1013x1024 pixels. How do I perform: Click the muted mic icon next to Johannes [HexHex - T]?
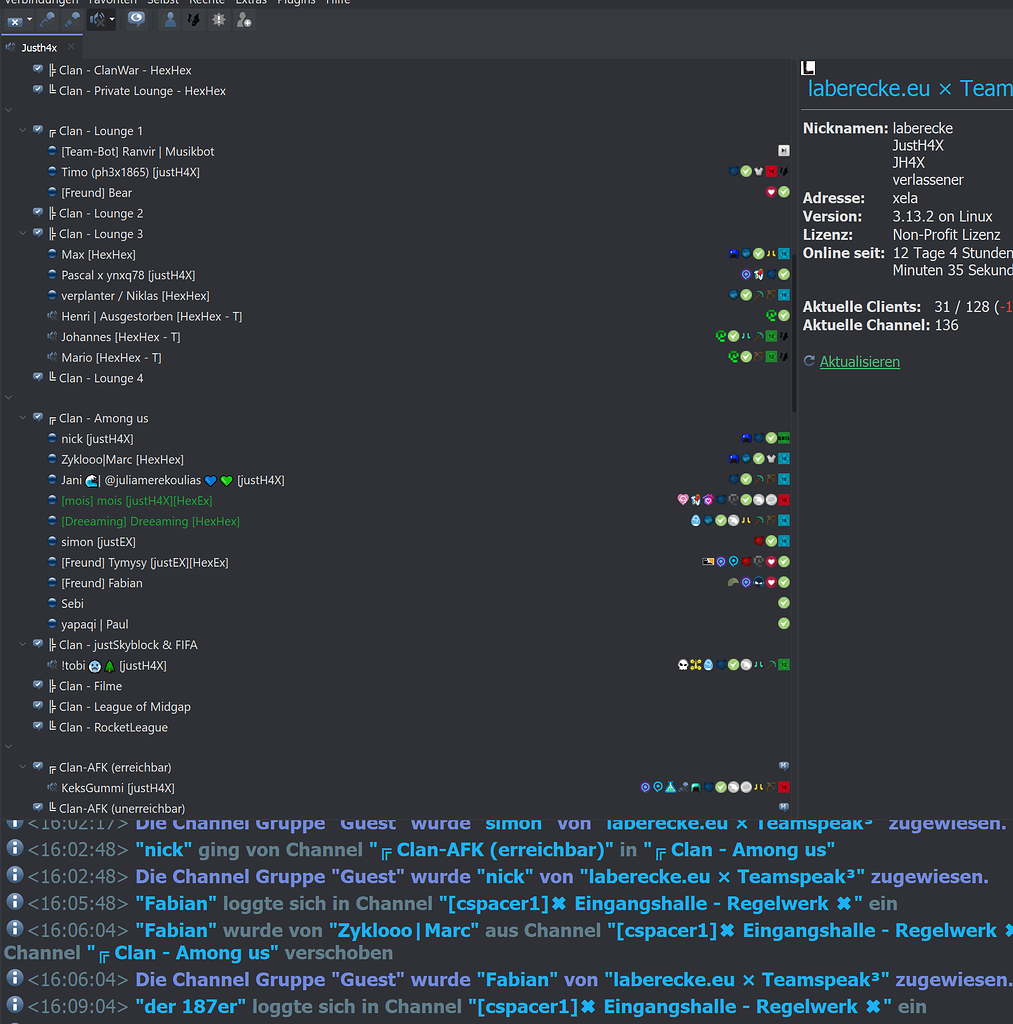52,336
